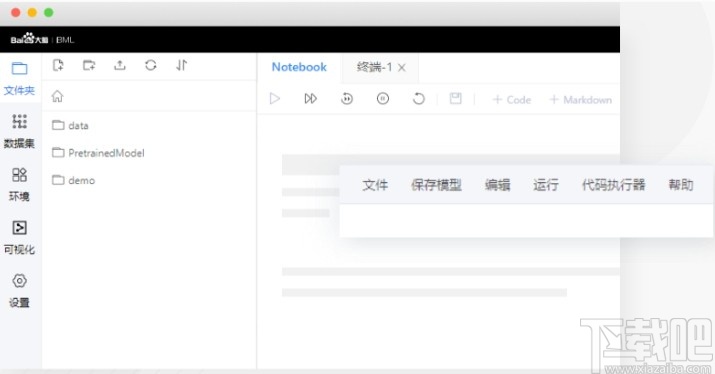The height and width of the screenshot is (374, 715).
Task: Click the Baidu BML logo
Action: pos(42,39)
